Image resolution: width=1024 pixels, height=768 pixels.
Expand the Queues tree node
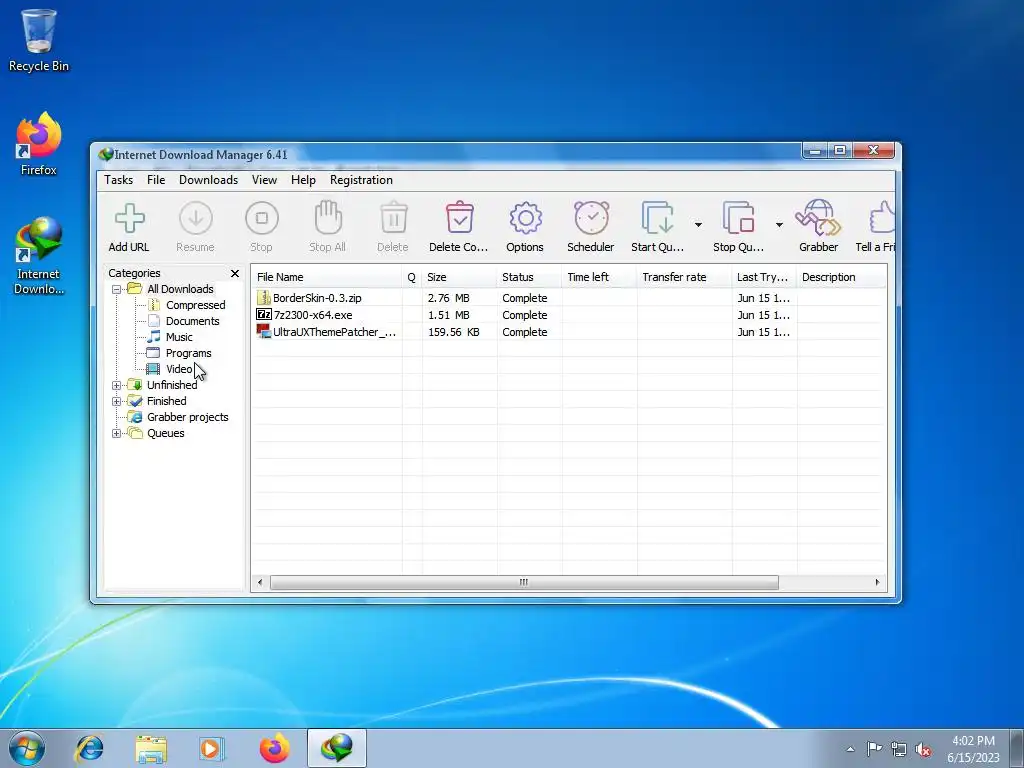pos(116,434)
